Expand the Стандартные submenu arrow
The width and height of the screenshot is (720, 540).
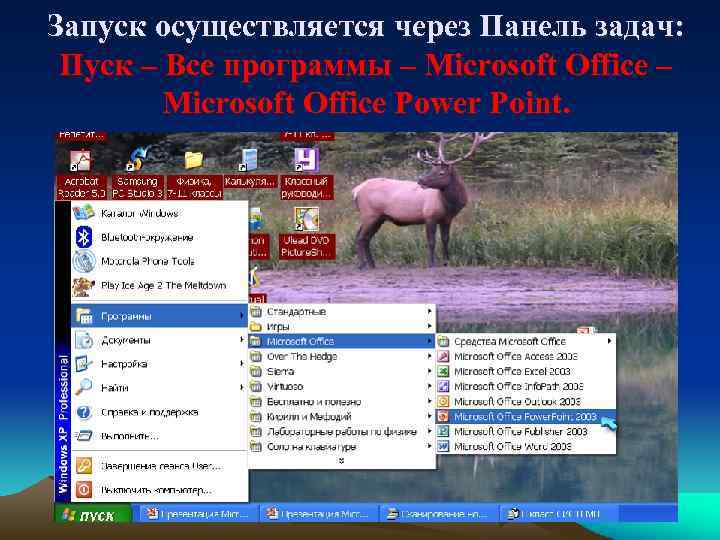pos(429,311)
